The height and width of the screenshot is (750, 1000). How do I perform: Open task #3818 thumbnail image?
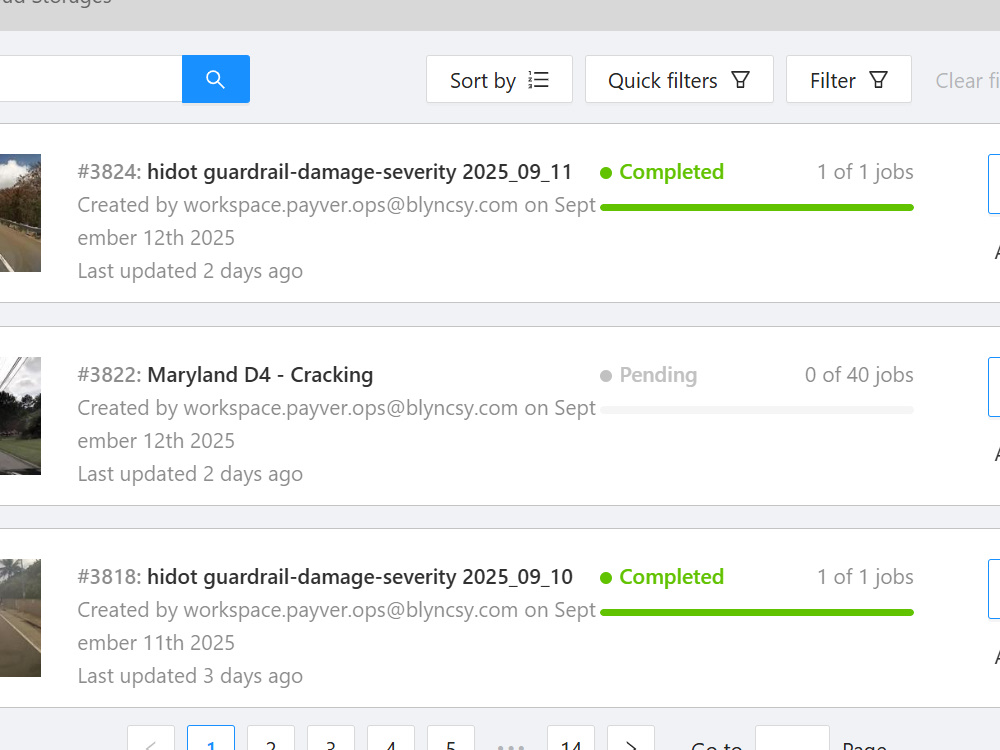click(x=20, y=618)
